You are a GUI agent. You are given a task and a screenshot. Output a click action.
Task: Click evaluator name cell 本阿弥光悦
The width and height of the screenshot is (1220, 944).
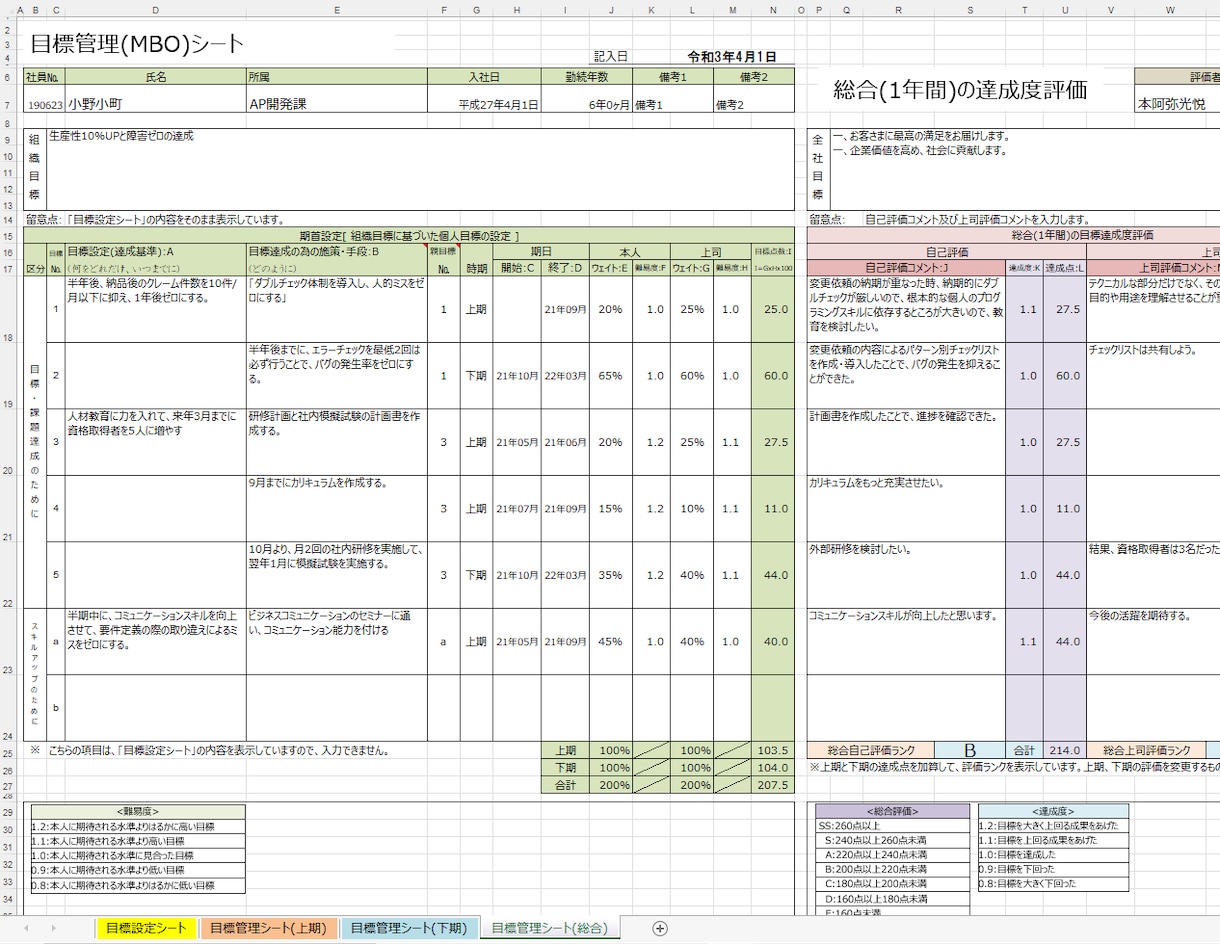pyautogui.click(x=1177, y=103)
